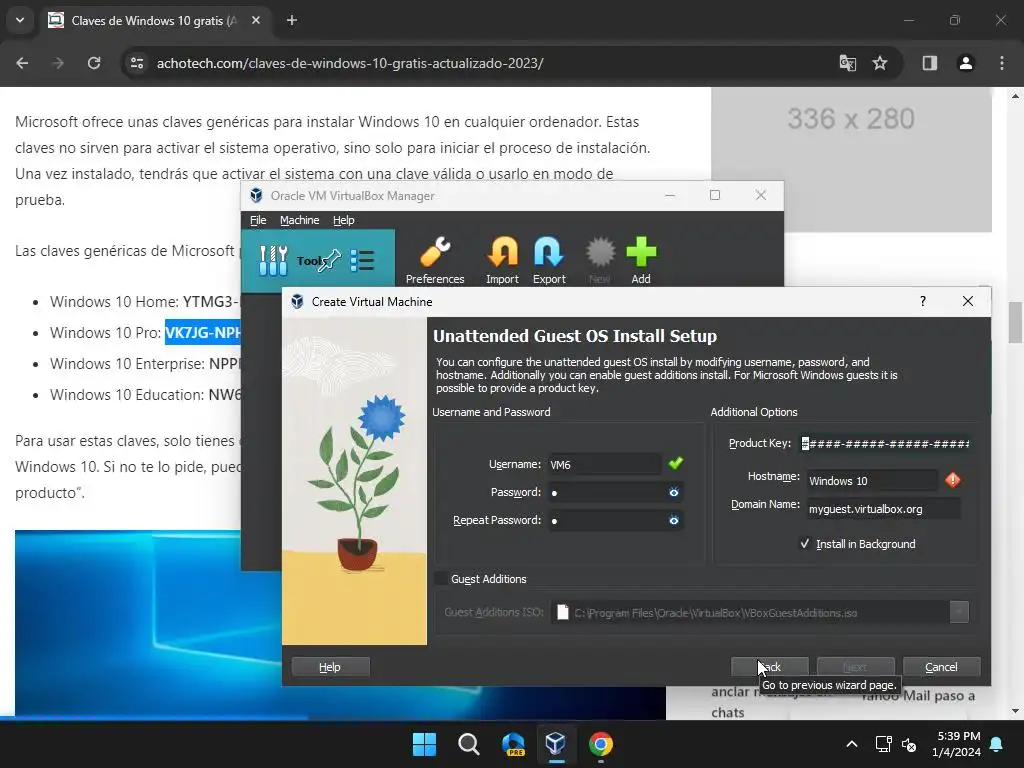This screenshot has height=768, width=1024.
Task: Click the green username valid checkmark
Action: point(676,463)
